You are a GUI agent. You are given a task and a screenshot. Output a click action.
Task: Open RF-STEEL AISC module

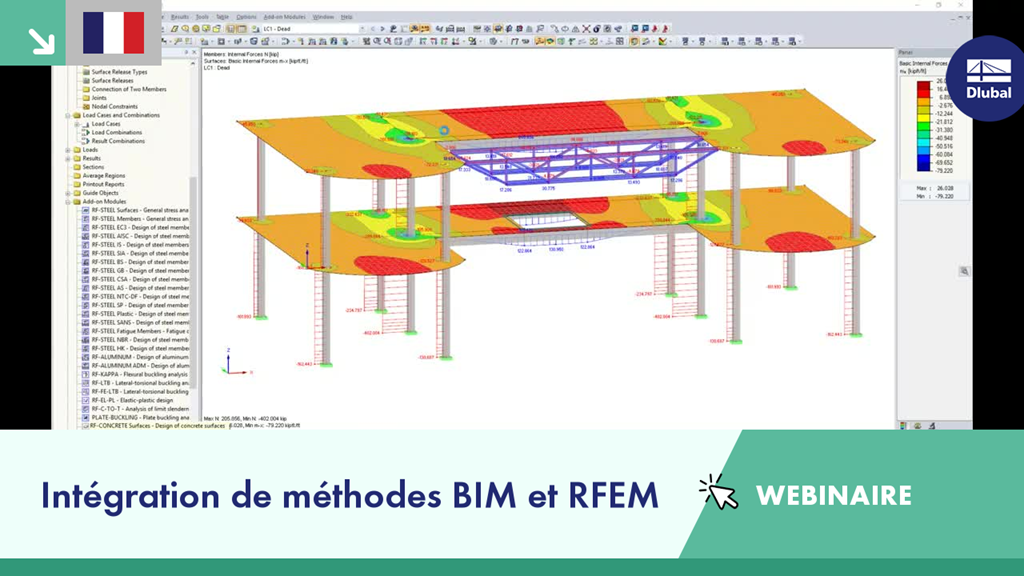(140, 236)
